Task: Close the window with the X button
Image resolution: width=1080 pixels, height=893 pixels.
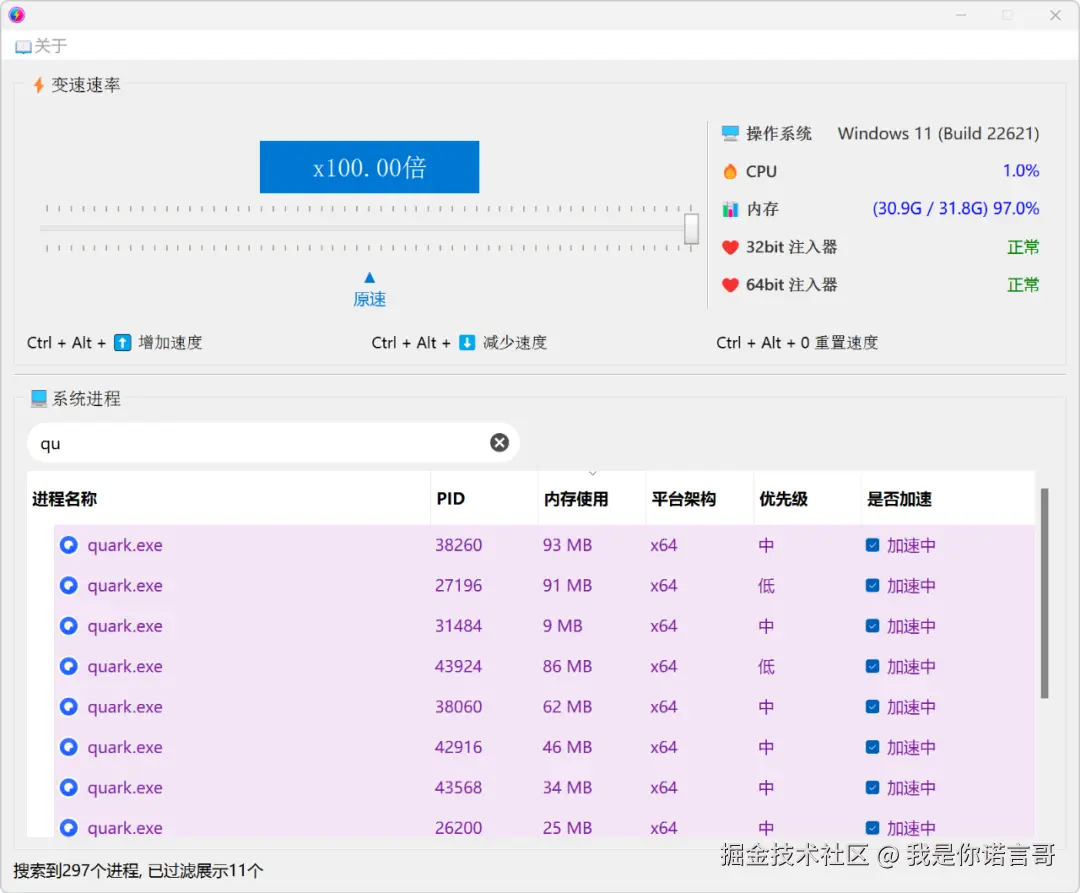Action: click(1055, 15)
